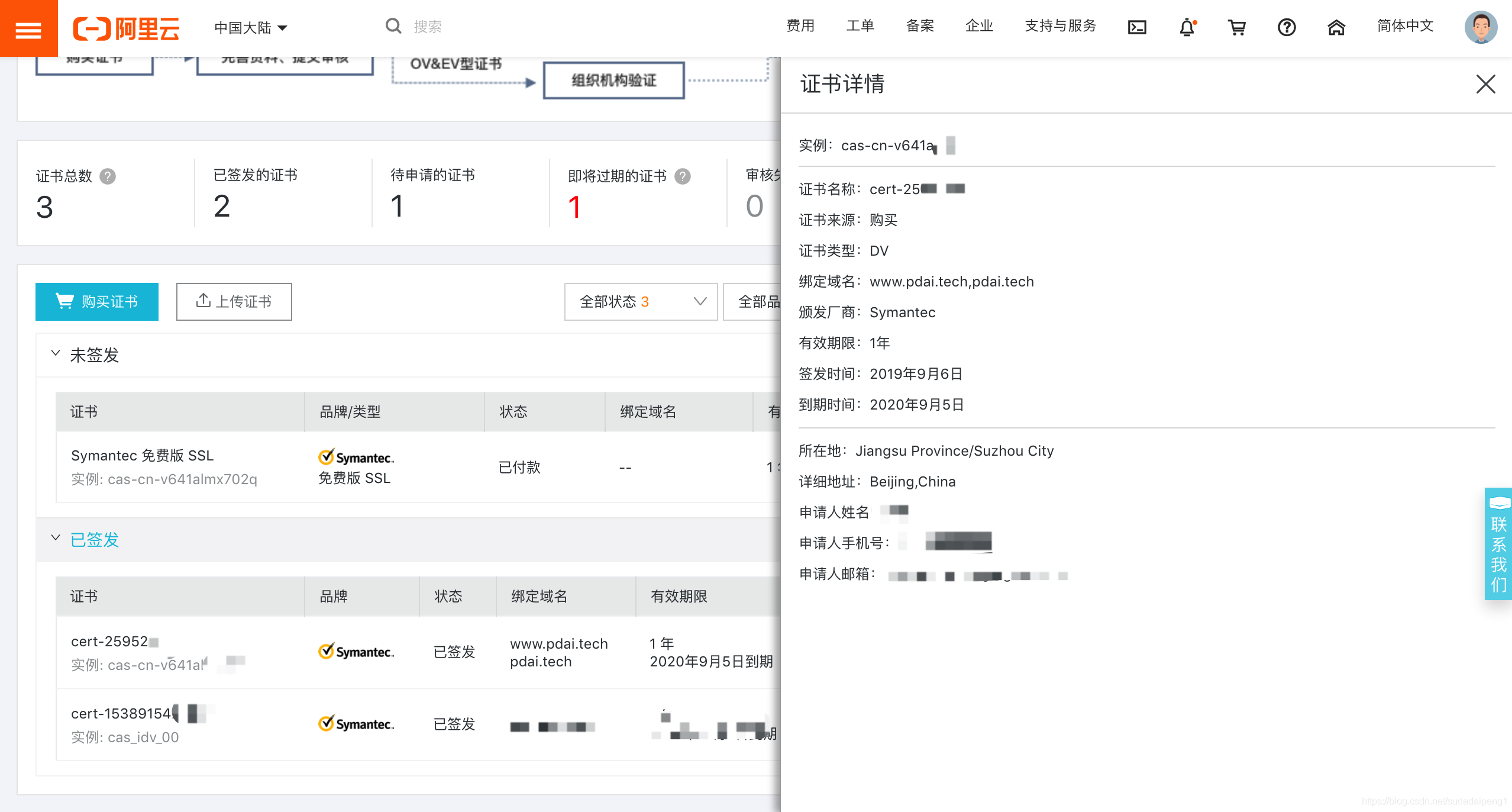This screenshot has width=1512, height=812.
Task: Click the search magnifier icon
Action: 393,25
